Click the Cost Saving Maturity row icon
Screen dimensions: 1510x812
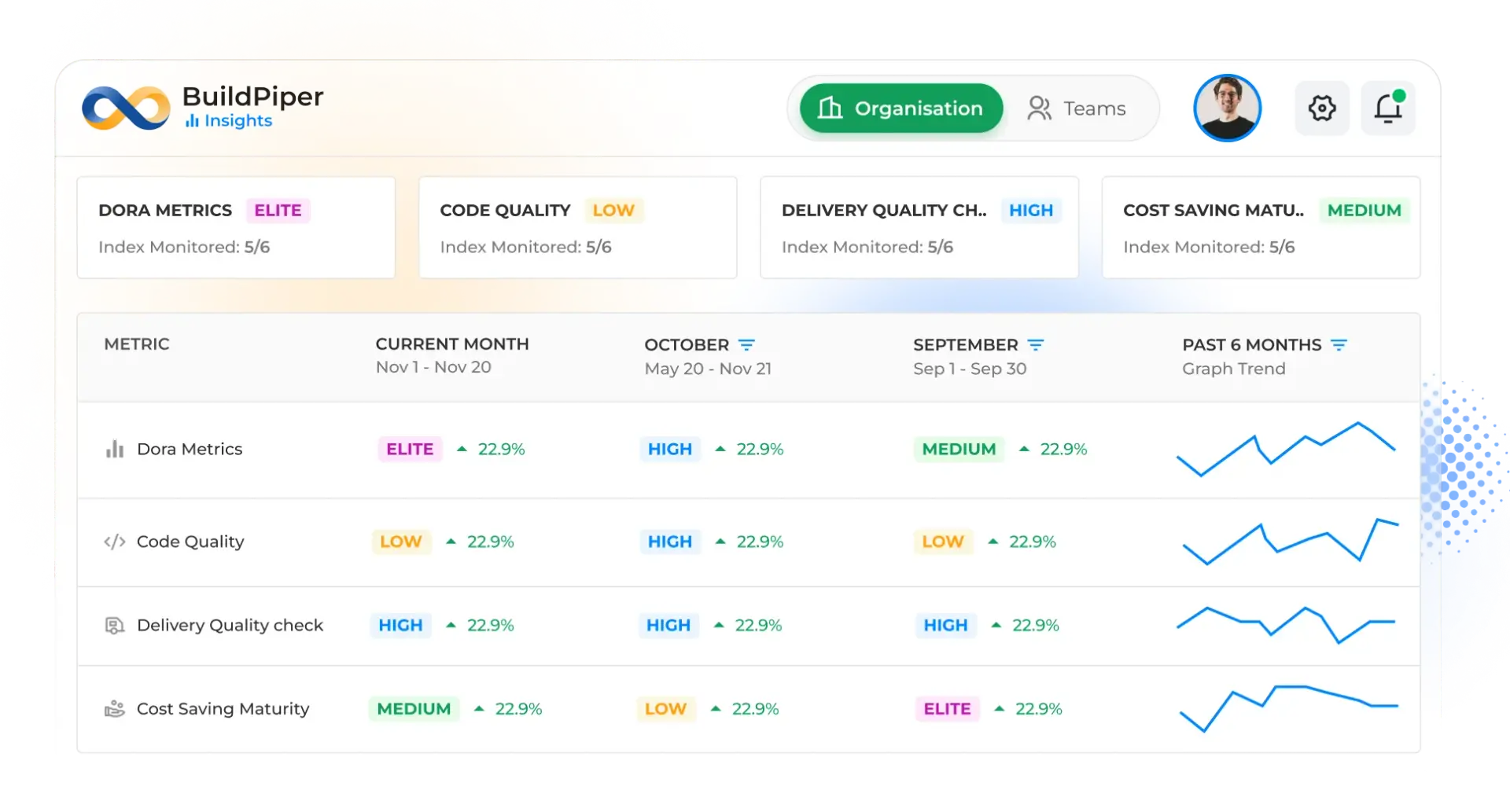(115, 709)
